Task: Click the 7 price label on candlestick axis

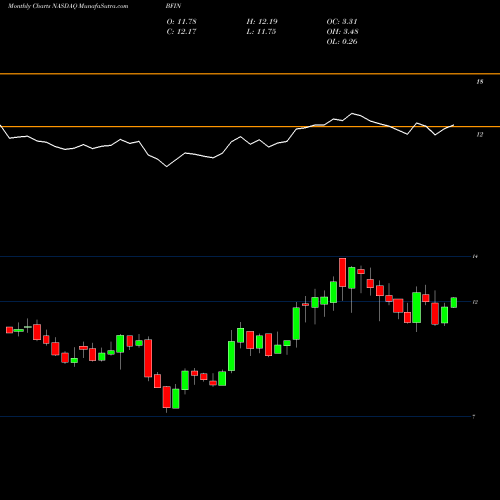Action: pyautogui.click(x=474, y=417)
